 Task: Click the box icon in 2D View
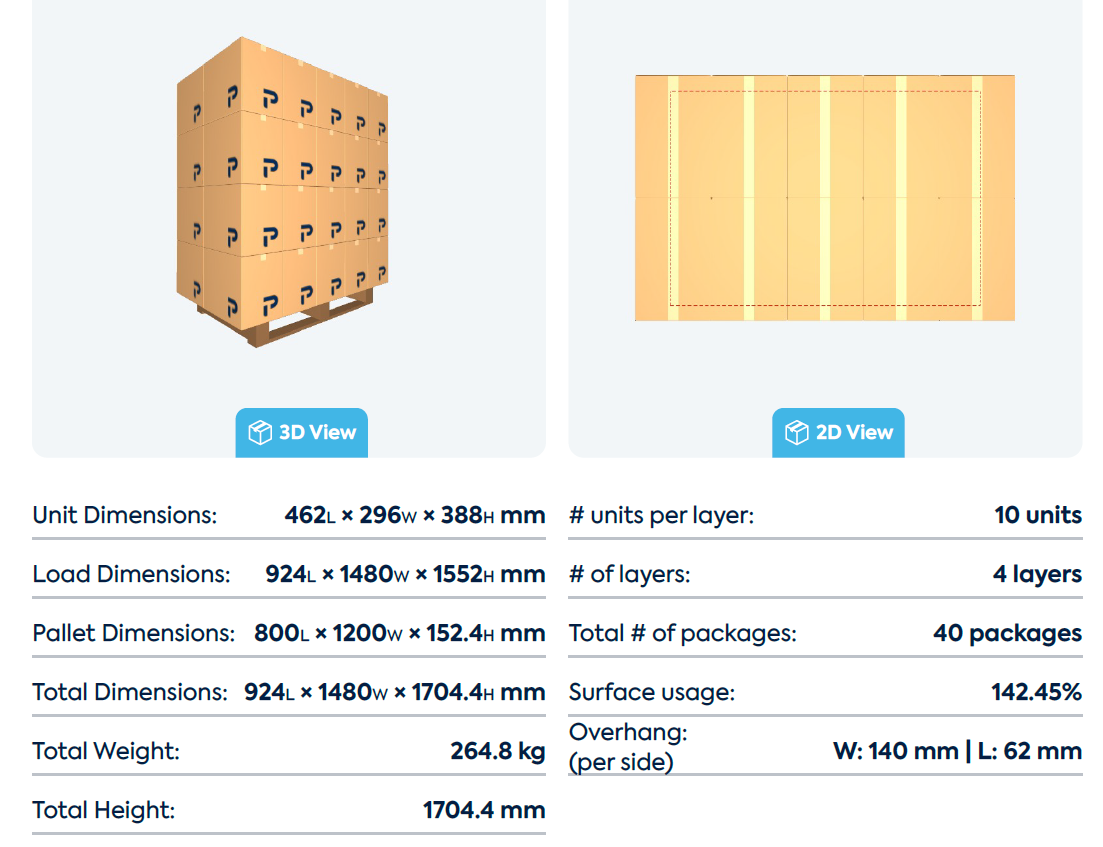(796, 432)
